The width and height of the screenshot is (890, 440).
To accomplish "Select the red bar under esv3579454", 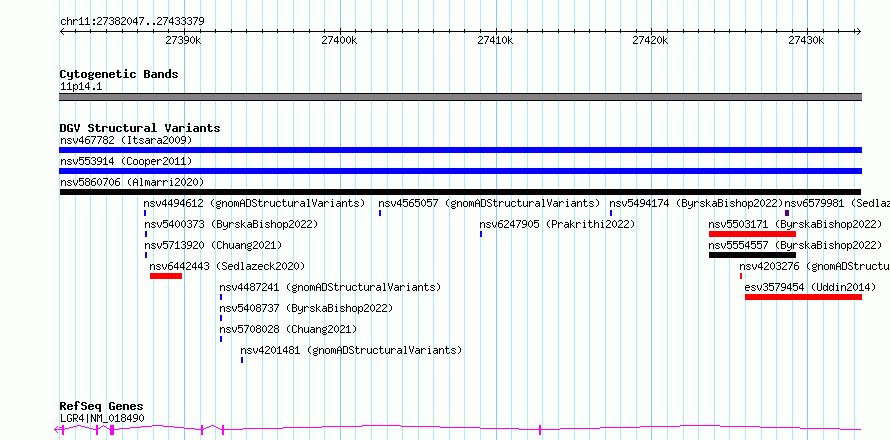I will (x=803, y=297).
